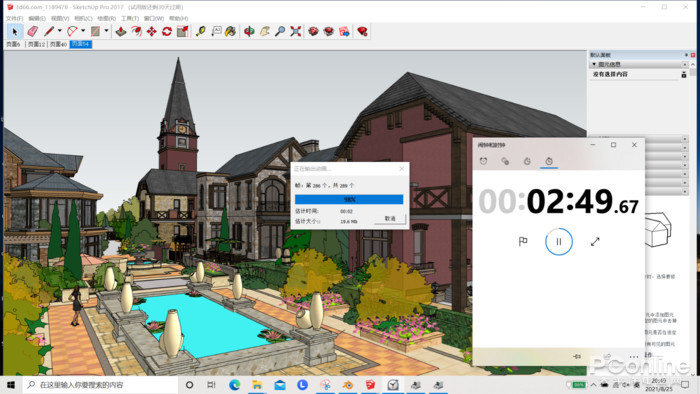700x394 pixels.
Task: Open line tool variants dropdown arrow
Action: point(59,31)
